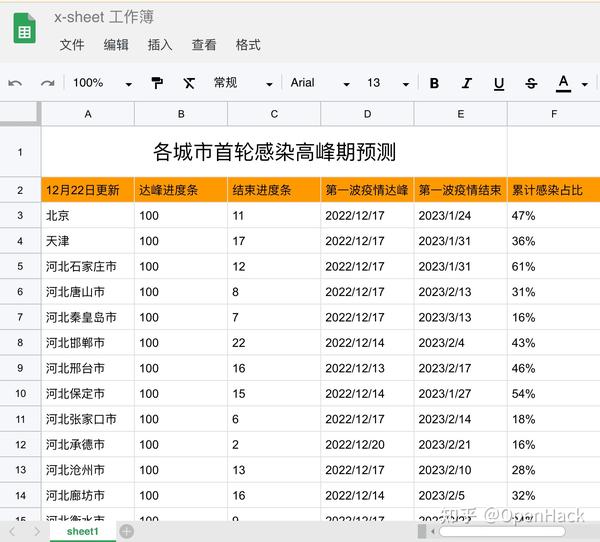The image size is (600, 542).
Task: Click the select-all corner cell
Action: pyautogui.click(x=20, y=114)
